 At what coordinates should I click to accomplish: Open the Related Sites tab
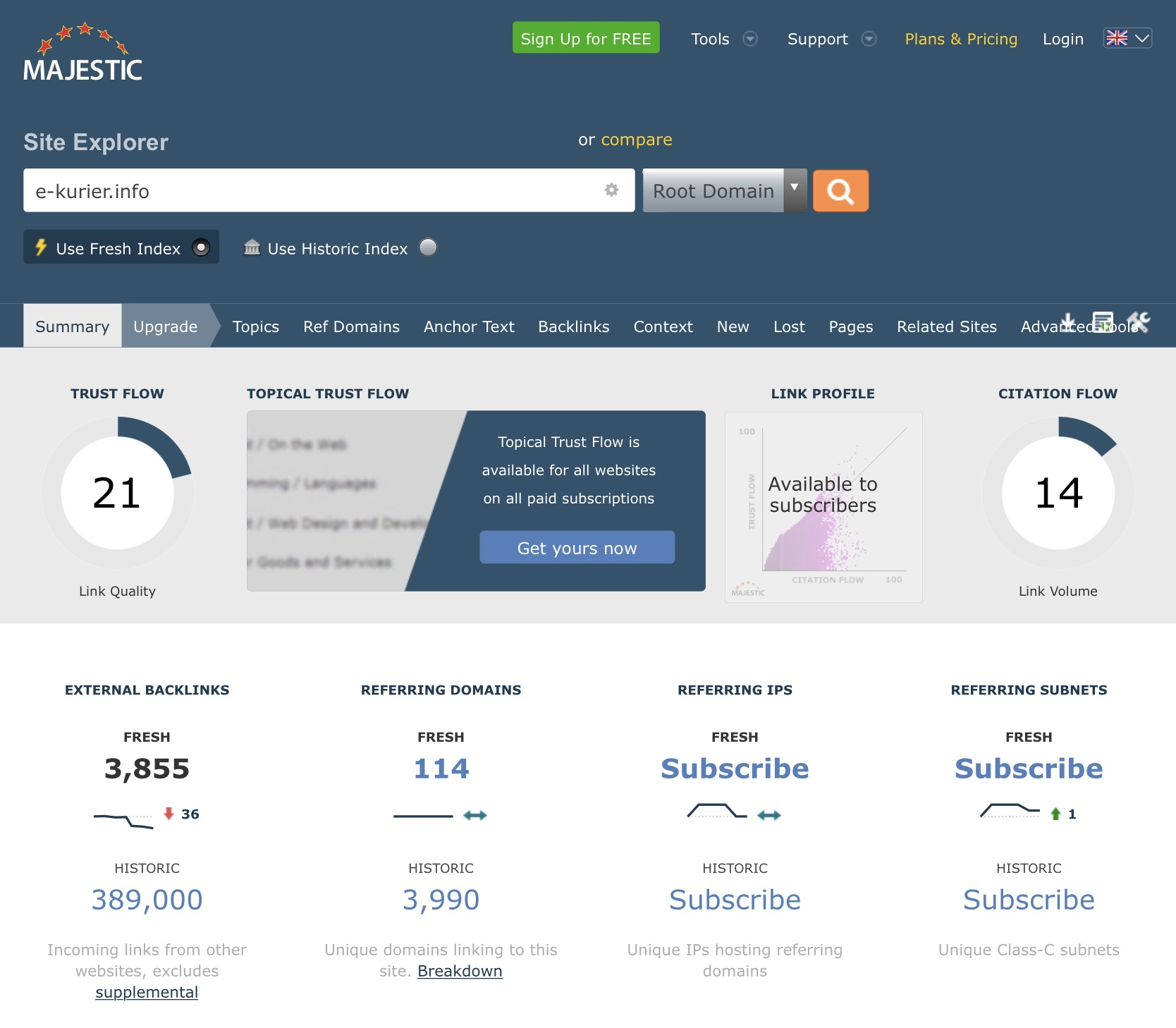pyautogui.click(x=947, y=326)
